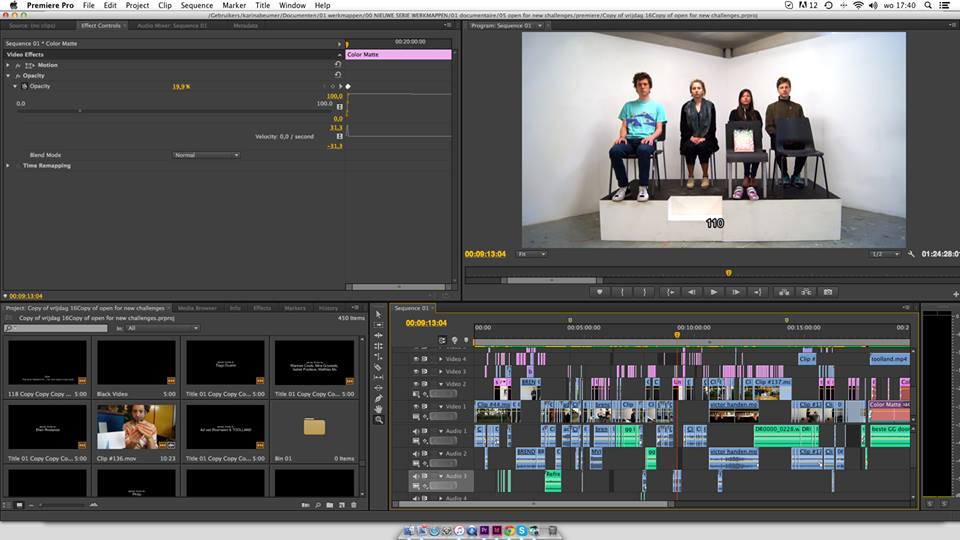Play the program monitor
This screenshot has width=960, height=540.
tap(714, 292)
